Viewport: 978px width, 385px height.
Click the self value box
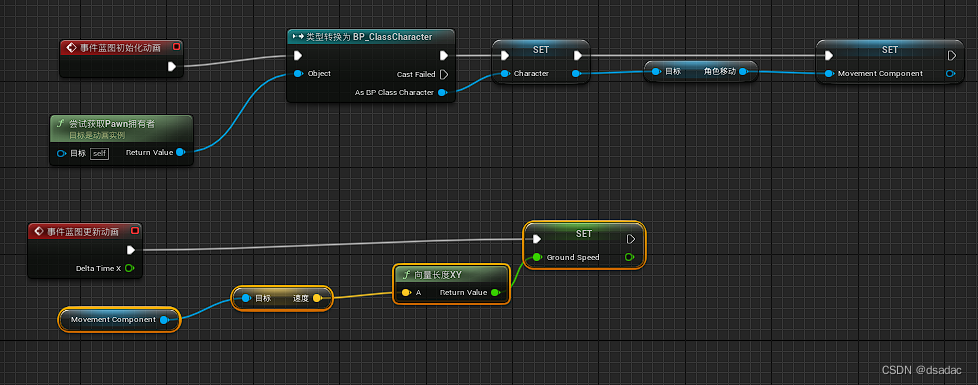click(x=100, y=154)
